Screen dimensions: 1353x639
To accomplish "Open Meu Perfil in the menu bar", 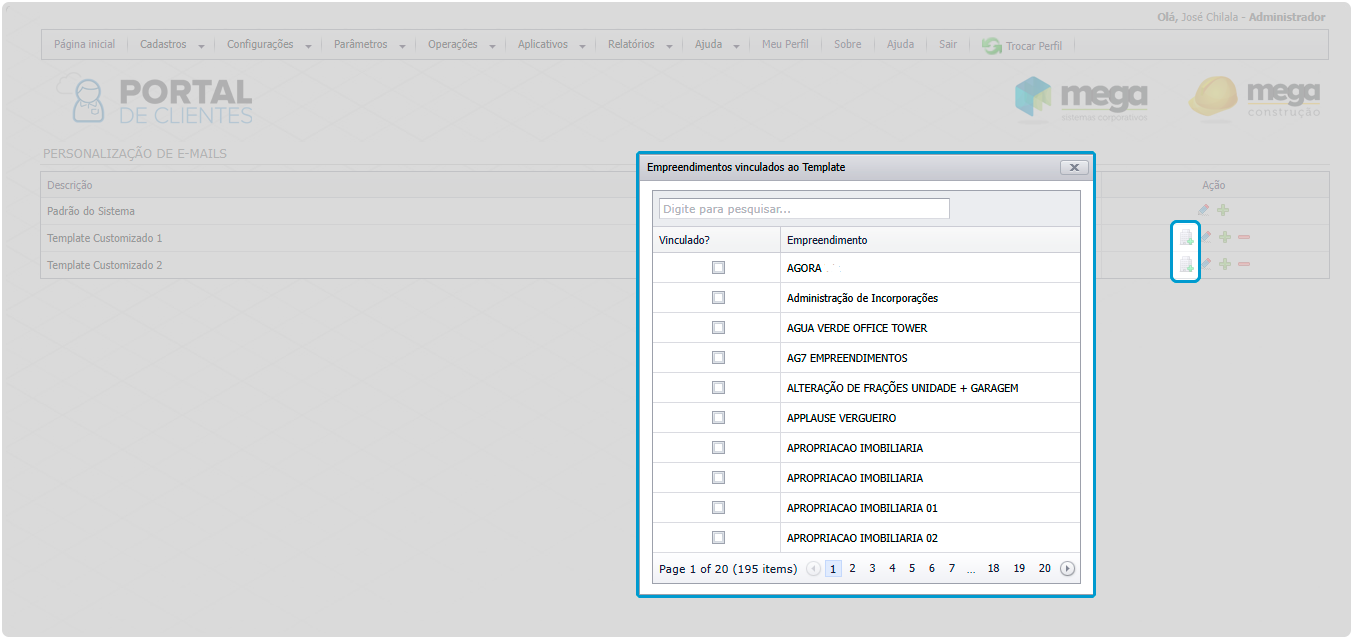I will pos(785,45).
